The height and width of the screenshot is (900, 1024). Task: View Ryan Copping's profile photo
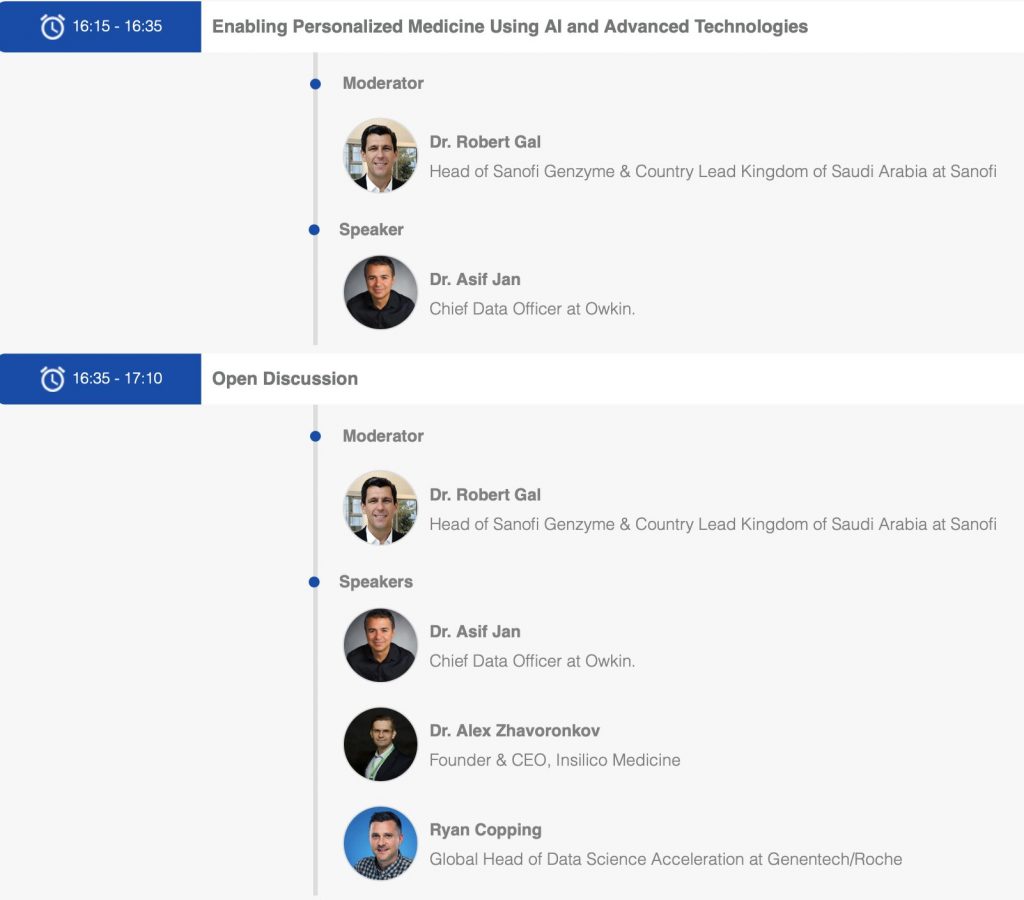click(380, 843)
